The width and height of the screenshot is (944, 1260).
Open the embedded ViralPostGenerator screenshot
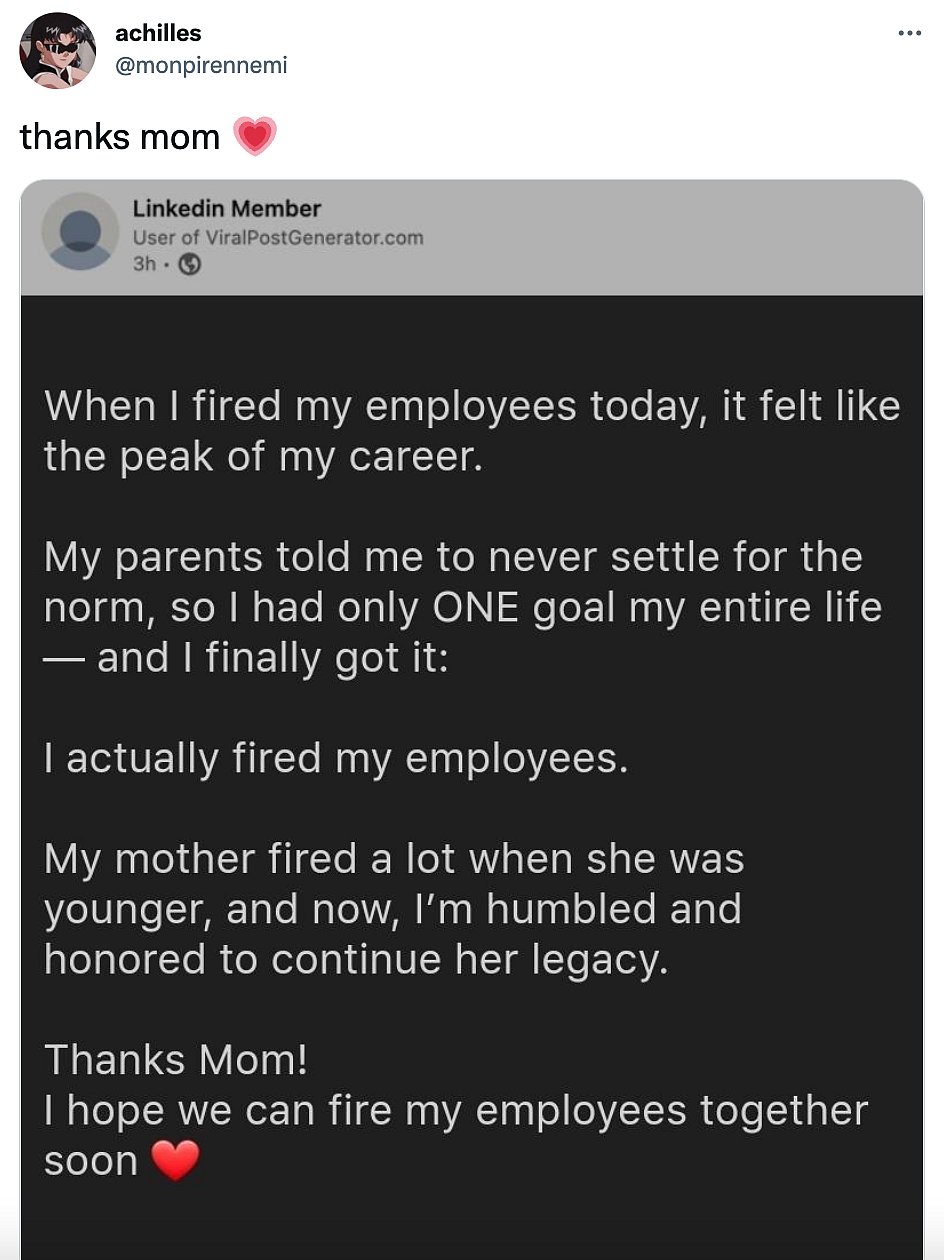coord(470,700)
